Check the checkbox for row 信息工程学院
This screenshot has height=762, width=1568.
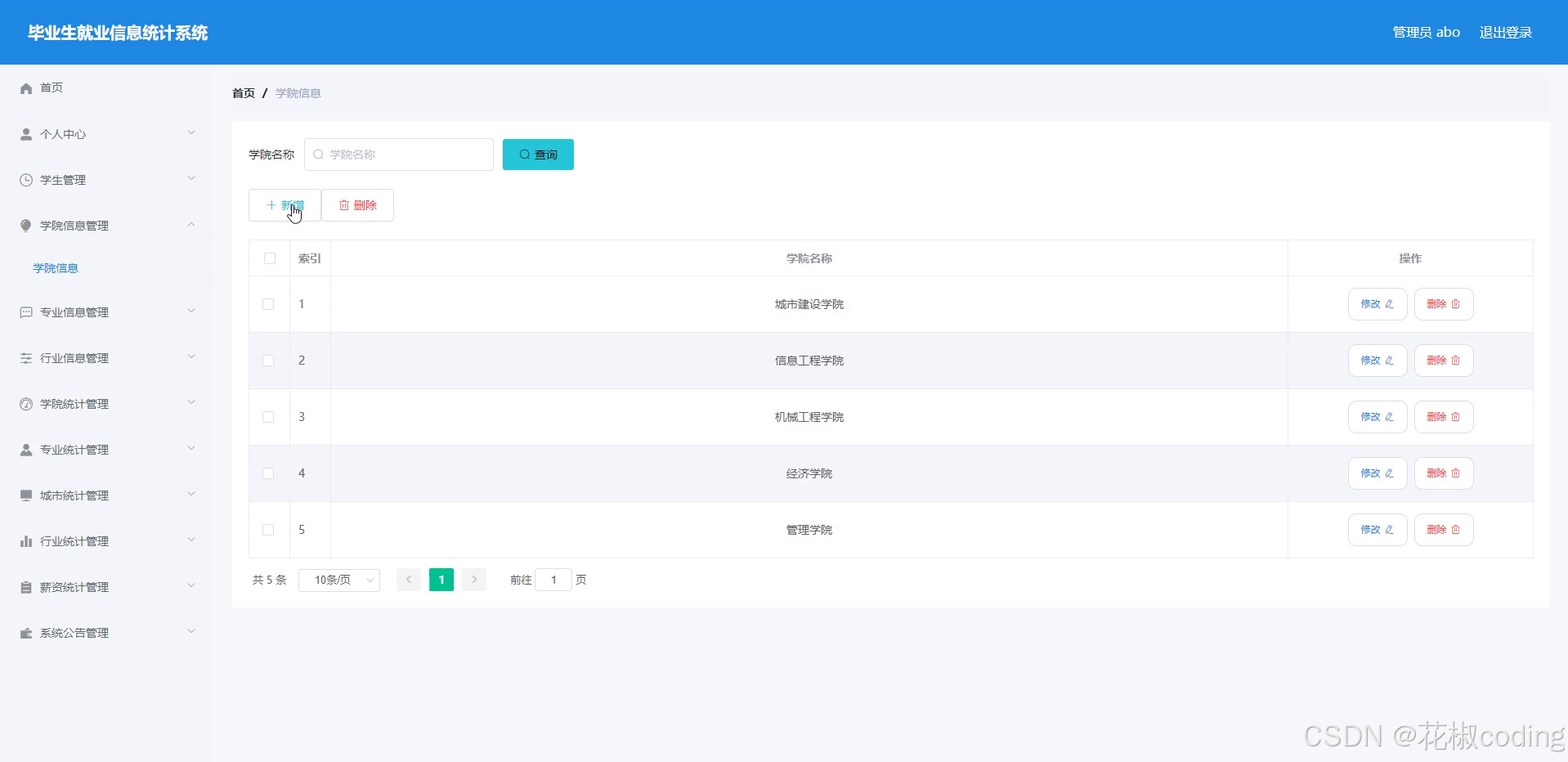pos(268,361)
